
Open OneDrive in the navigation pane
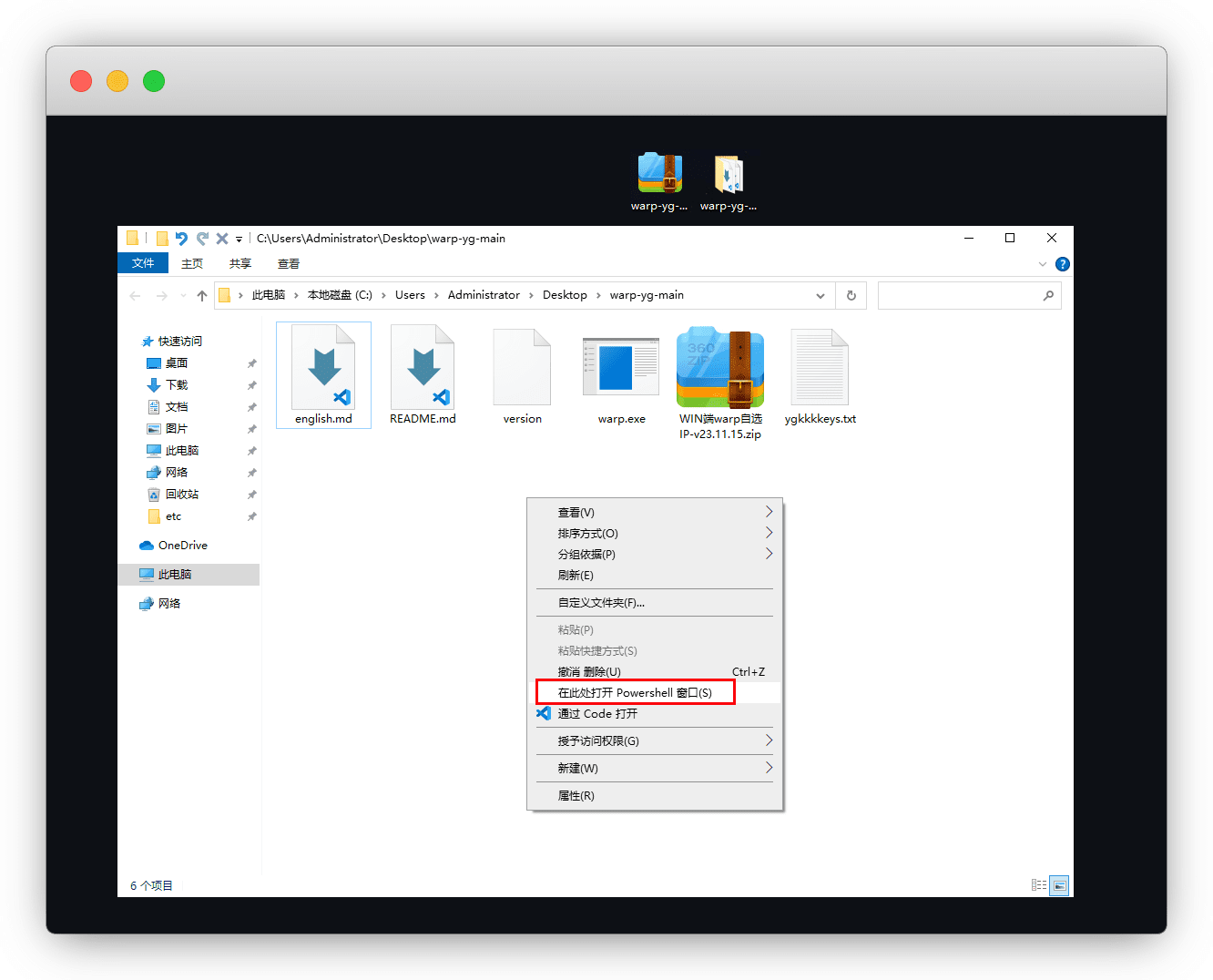[x=182, y=545]
